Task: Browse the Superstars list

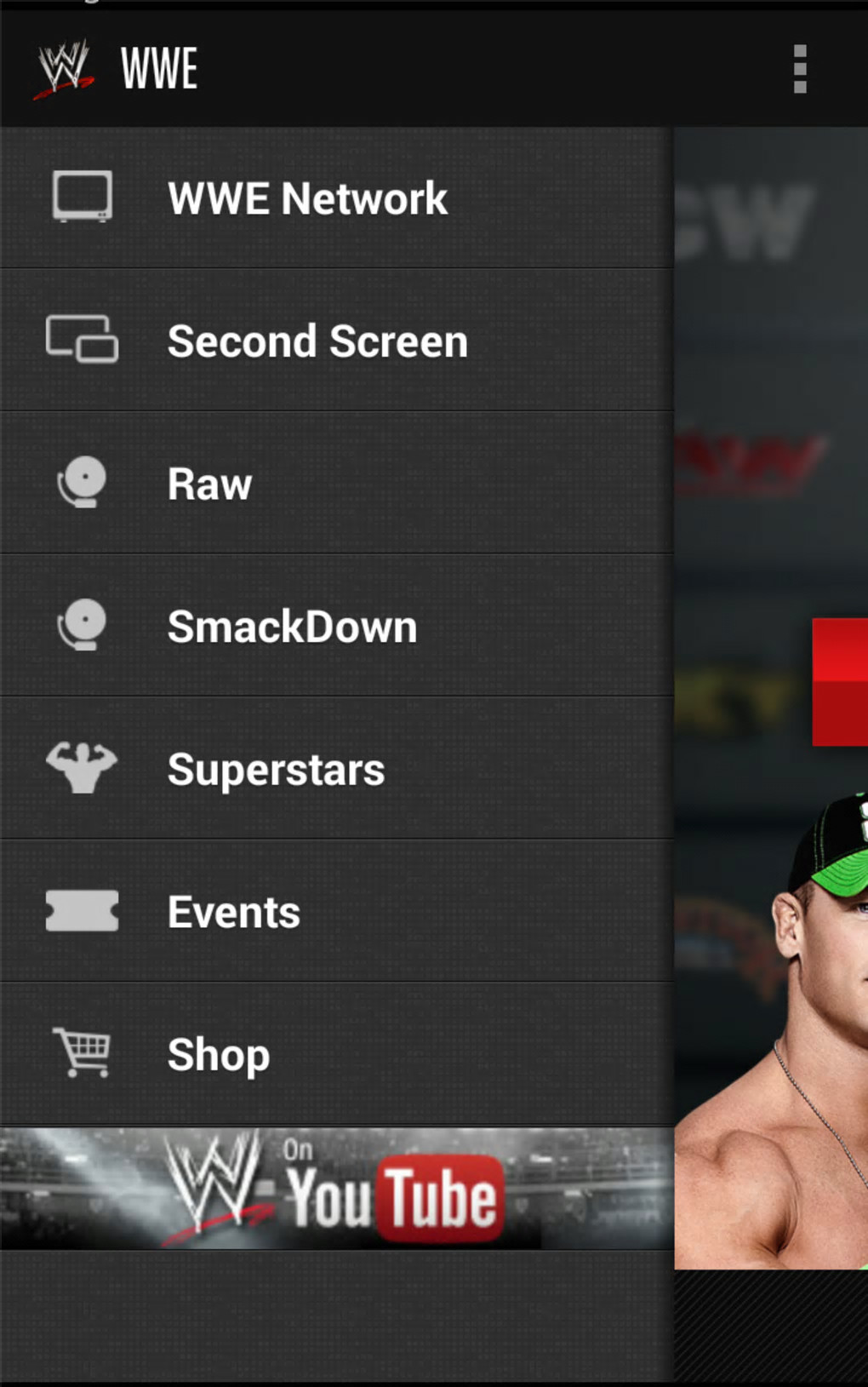Action: (x=337, y=769)
